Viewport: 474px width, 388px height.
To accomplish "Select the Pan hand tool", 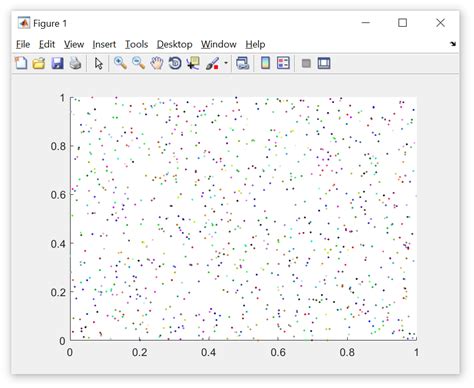I will (157, 63).
